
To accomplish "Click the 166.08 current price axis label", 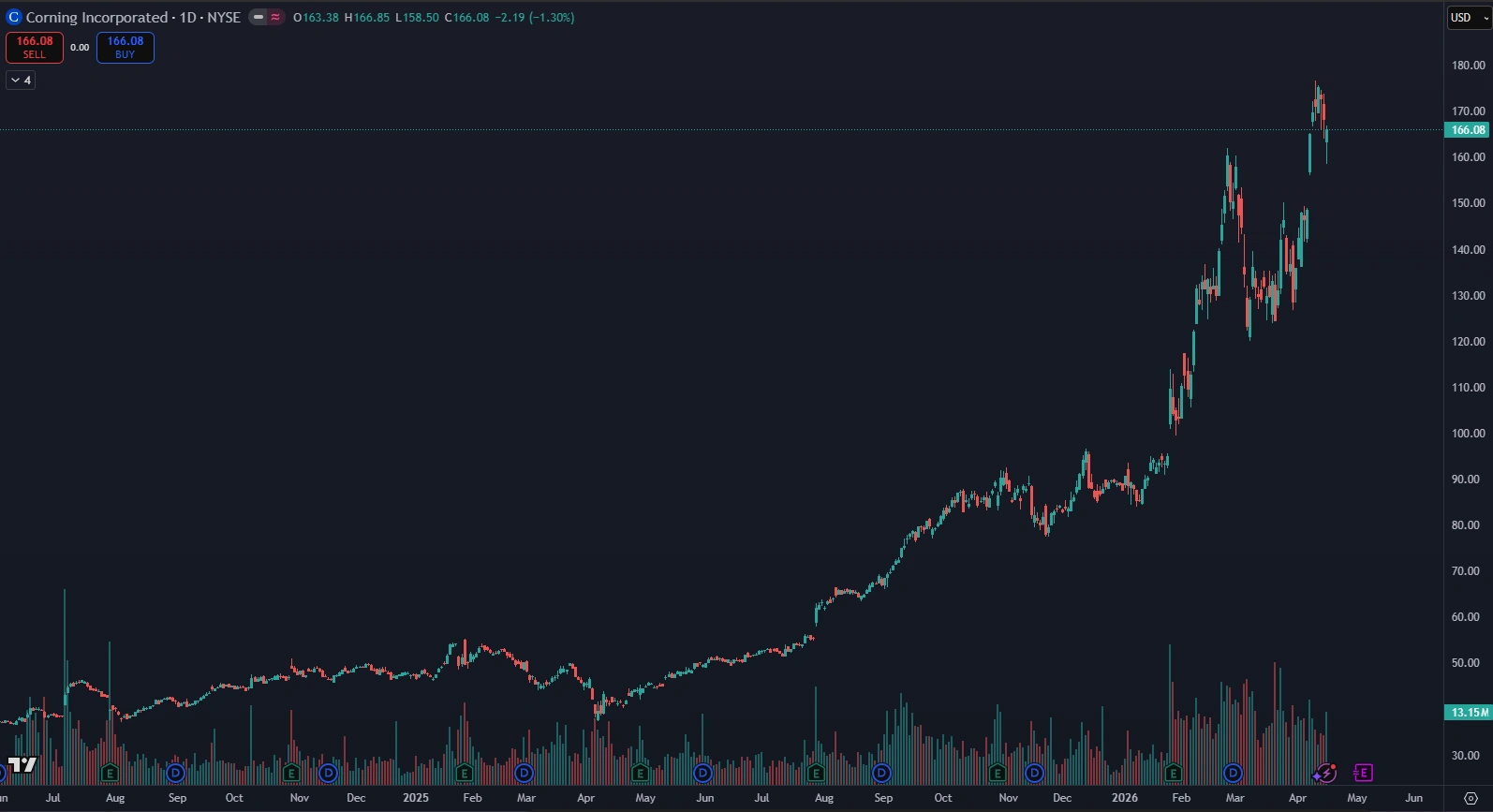I will point(1468,130).
